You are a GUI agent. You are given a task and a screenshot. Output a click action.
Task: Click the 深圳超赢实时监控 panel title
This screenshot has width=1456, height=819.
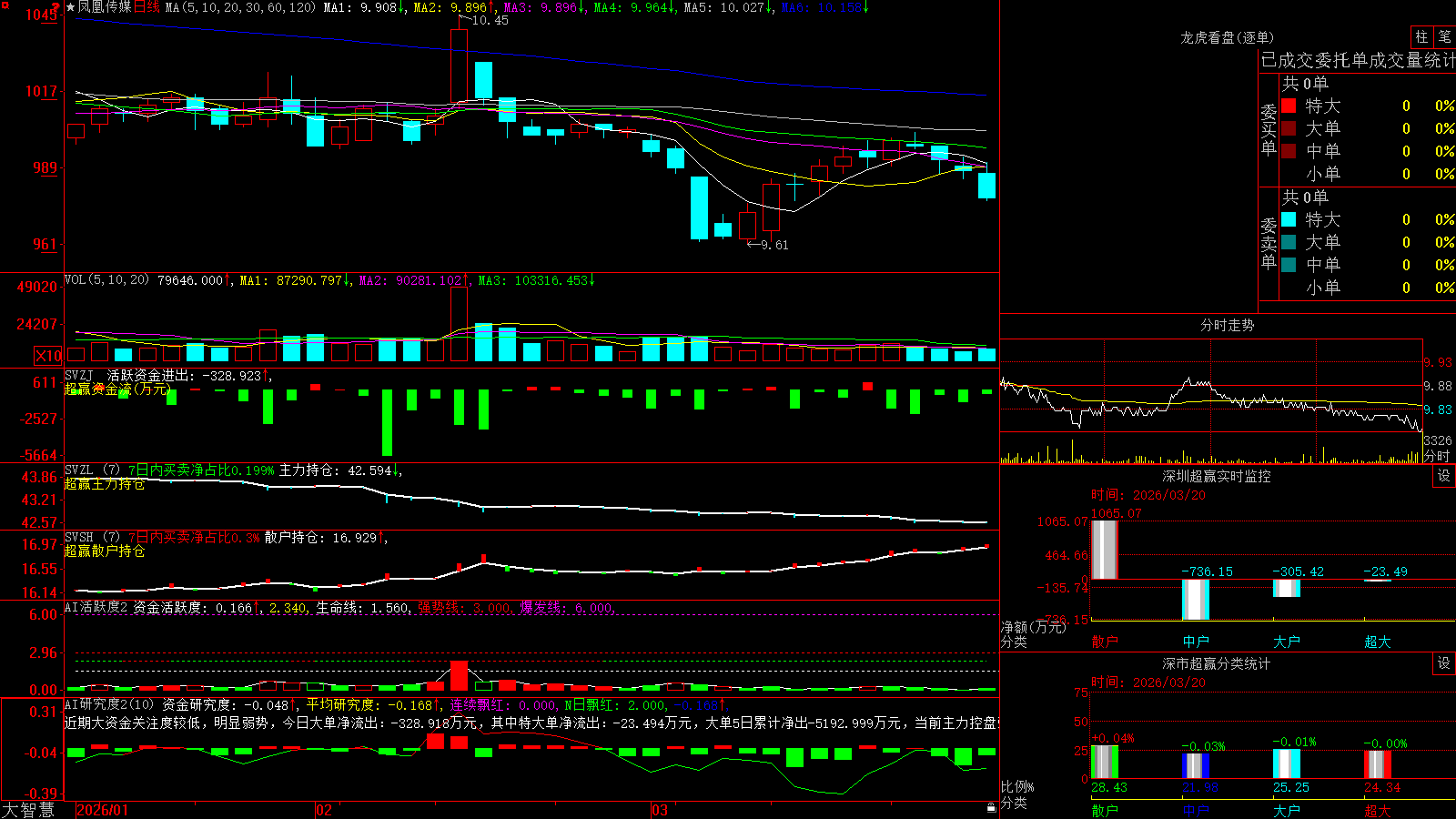pyautogui.click(x=1217, y=476)
